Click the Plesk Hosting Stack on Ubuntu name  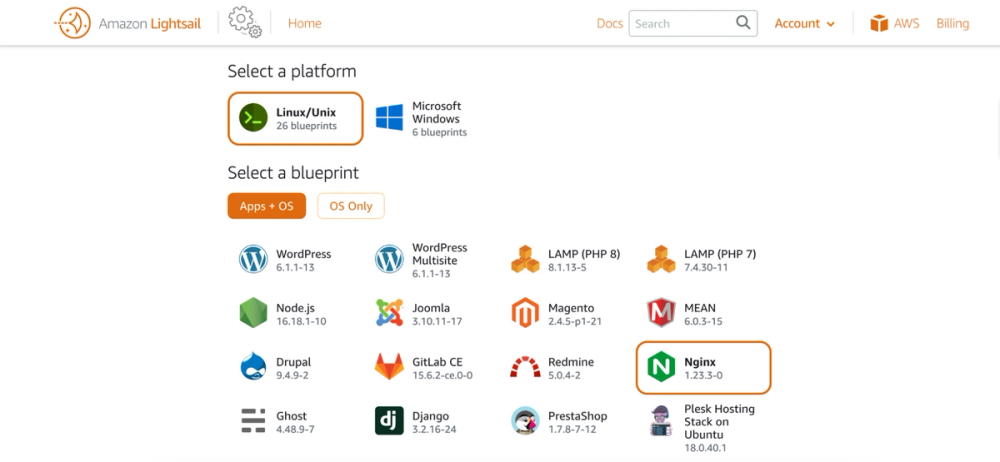click(719, 422)
